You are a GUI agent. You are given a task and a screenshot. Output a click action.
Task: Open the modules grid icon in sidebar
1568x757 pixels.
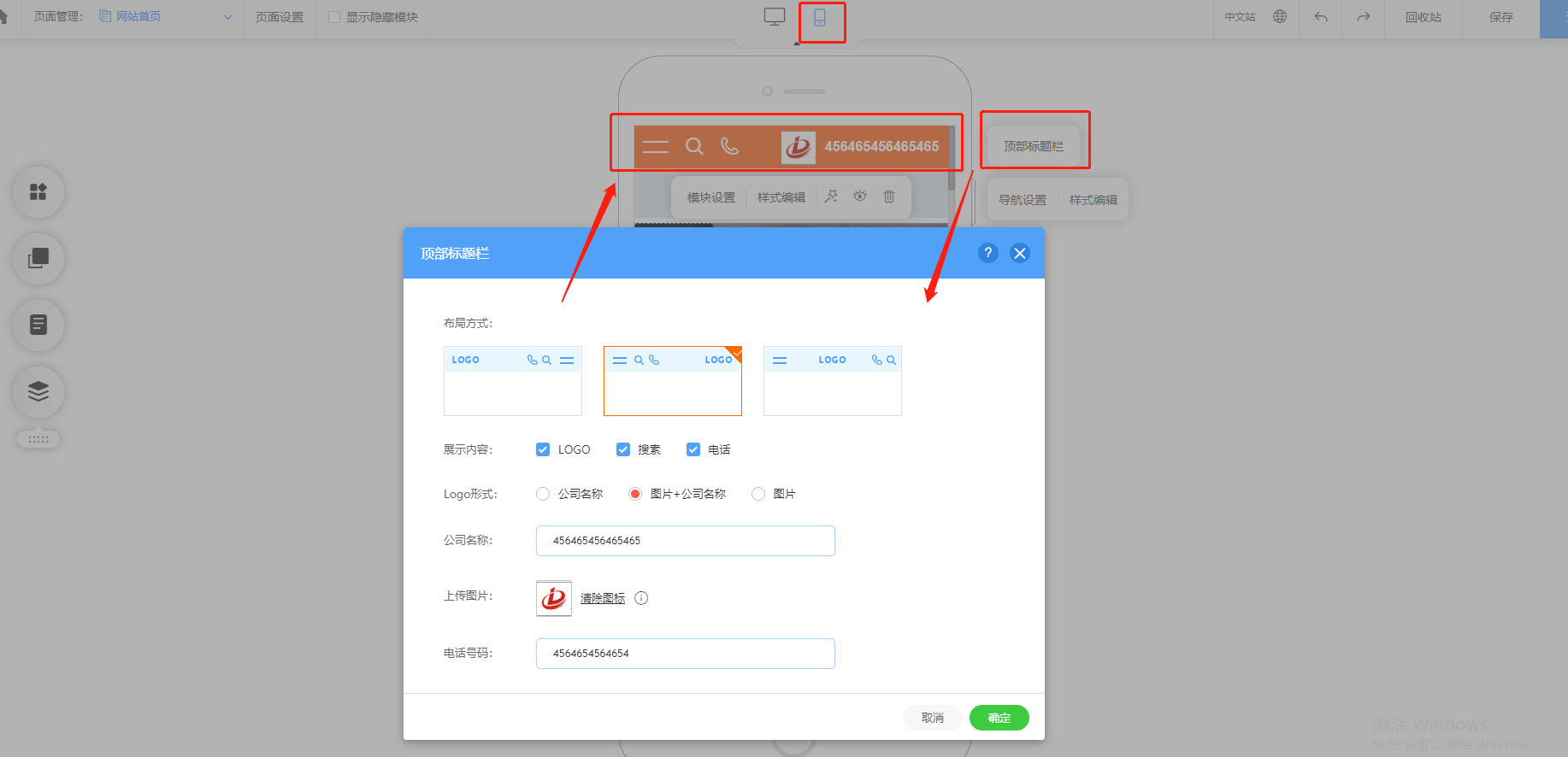pyautogui.click(x=38, y=191)
